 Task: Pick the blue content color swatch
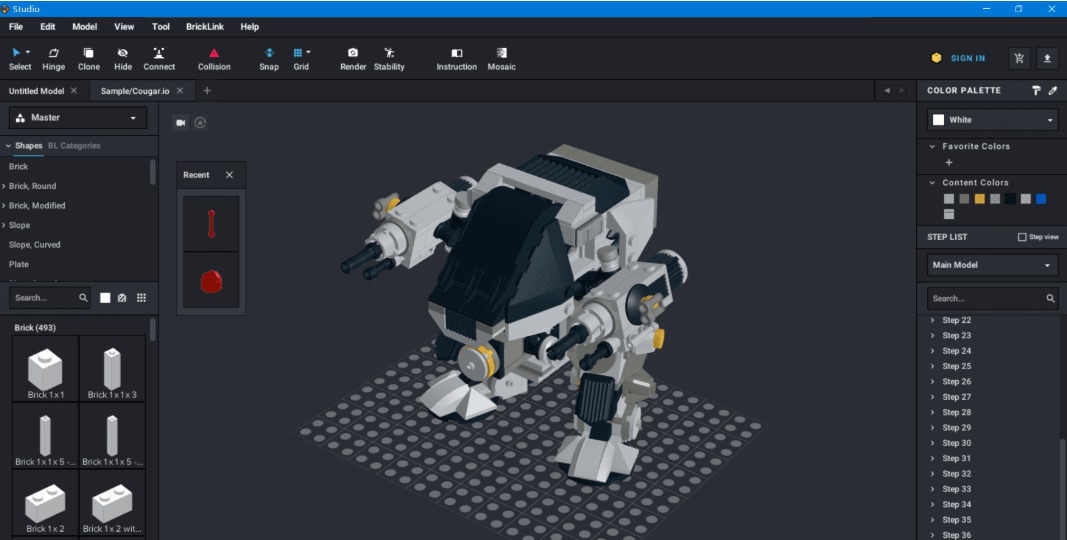click(1040, 199)
